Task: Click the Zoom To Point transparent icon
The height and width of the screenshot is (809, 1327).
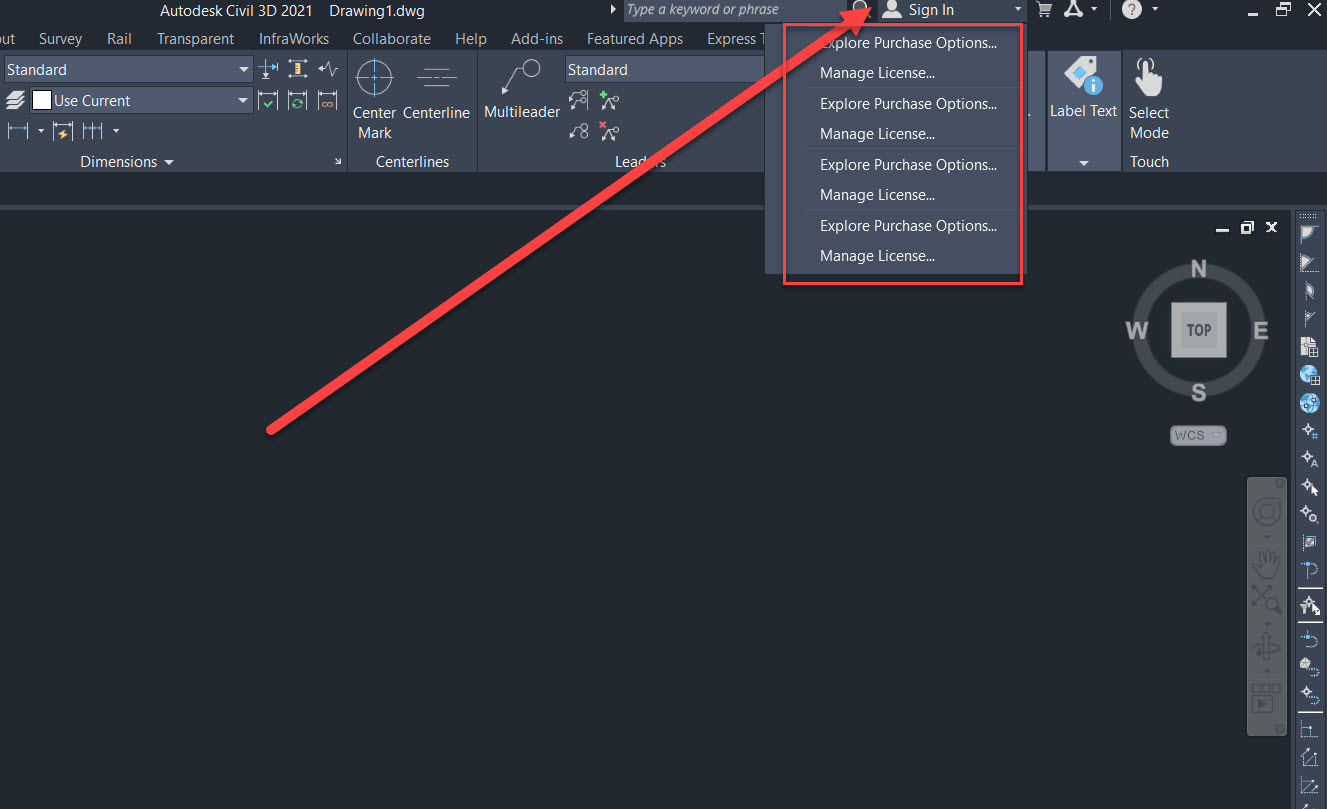Action: (x=1309, y=515)
